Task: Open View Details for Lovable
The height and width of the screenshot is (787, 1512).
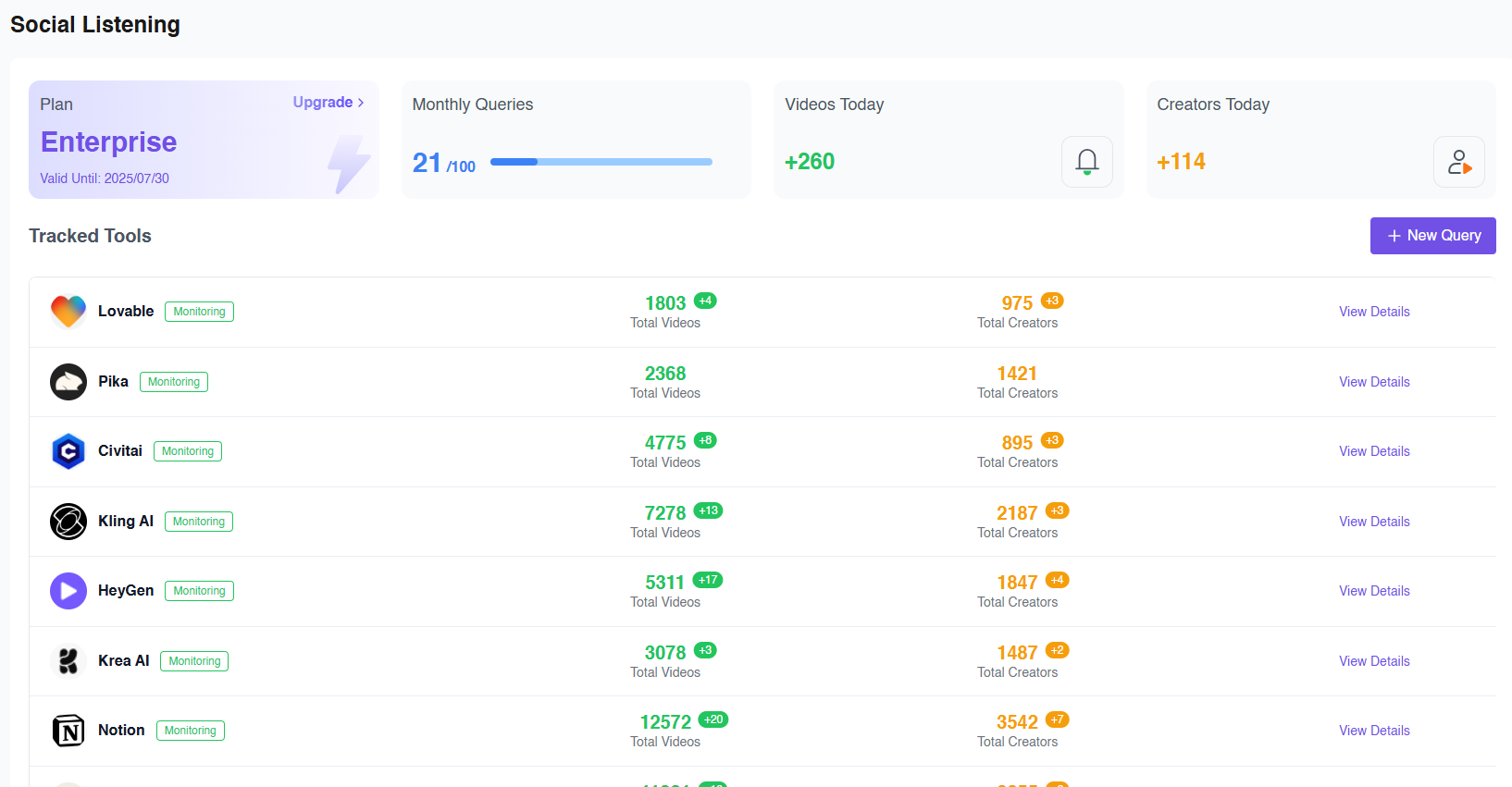Action: tap(1374, 312)
